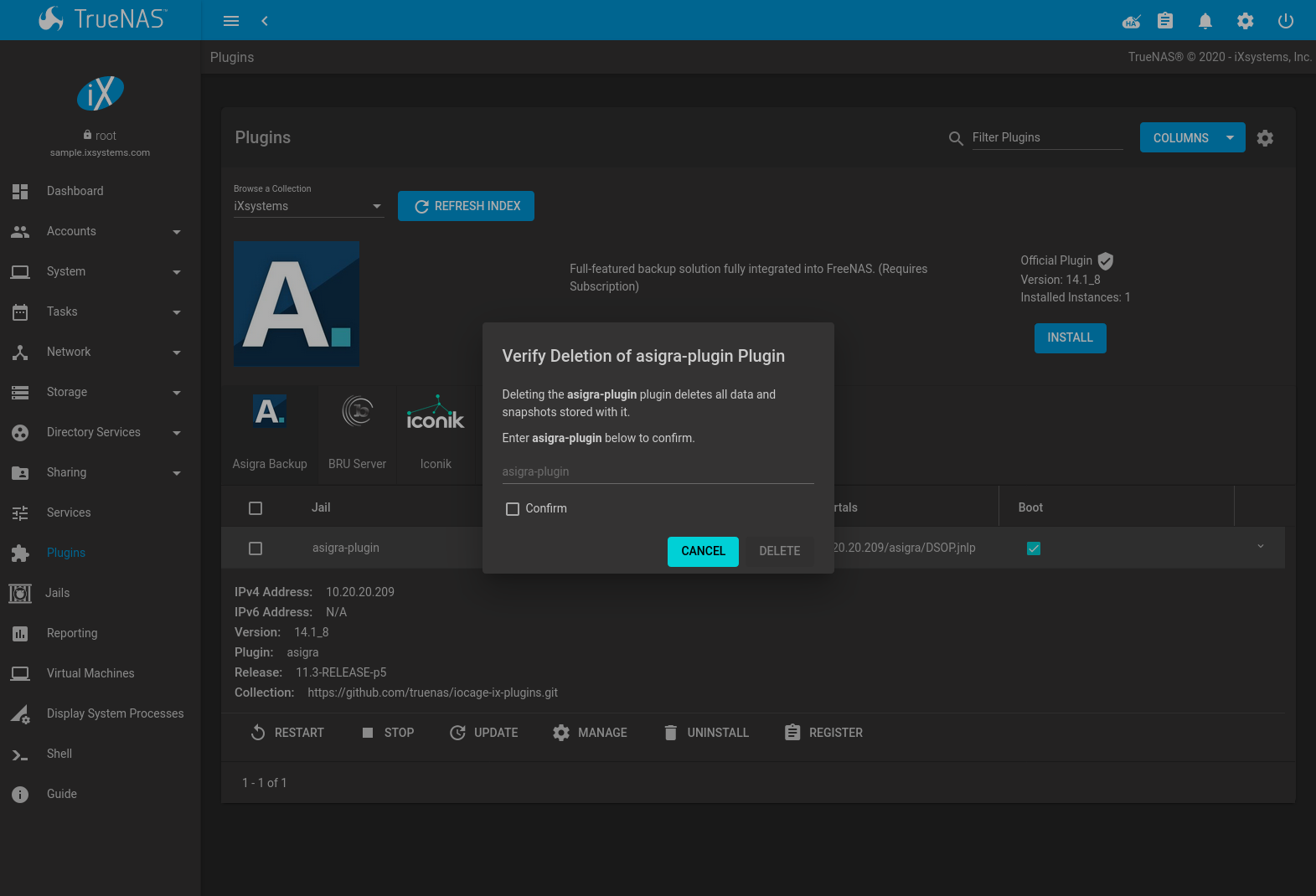Click the Display System Processes icon
The image size is (1316, 896).
point(20,713)
